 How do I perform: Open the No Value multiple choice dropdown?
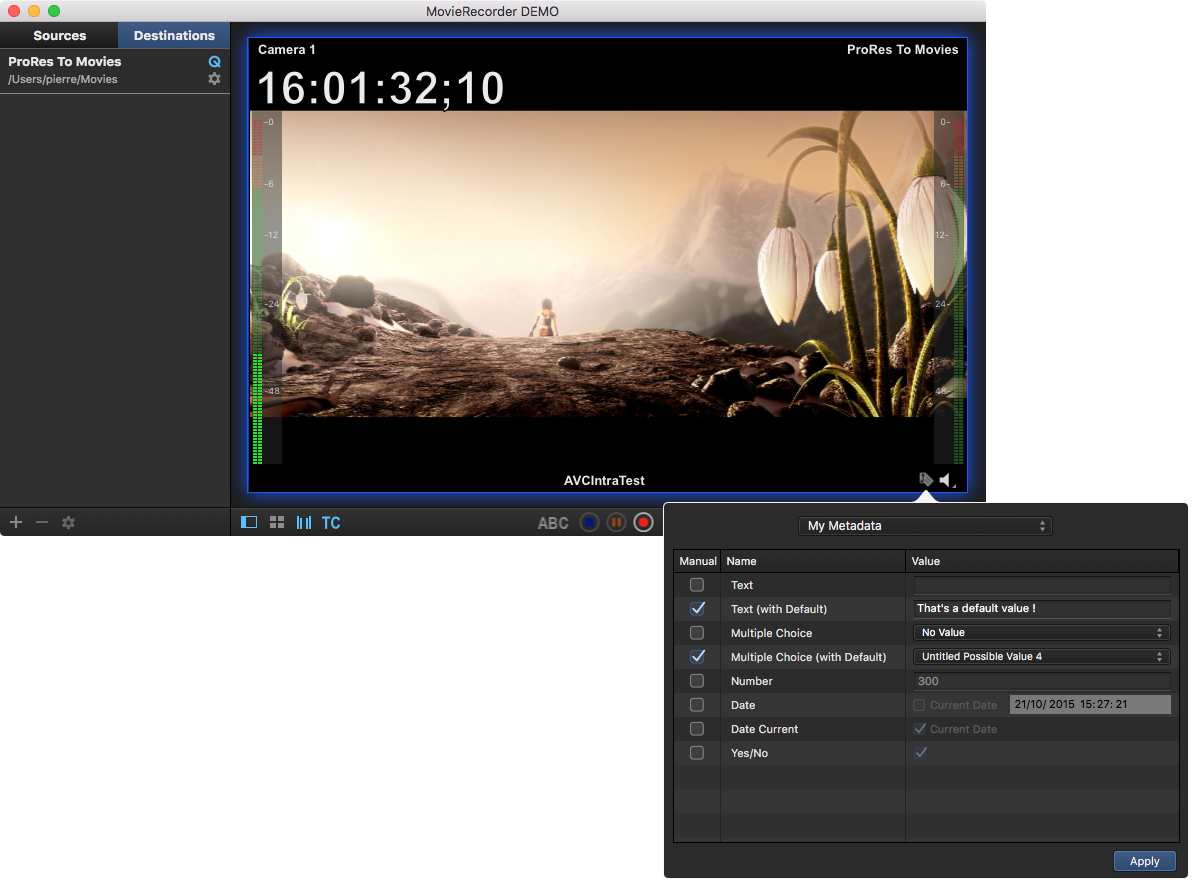(1042, 632)
